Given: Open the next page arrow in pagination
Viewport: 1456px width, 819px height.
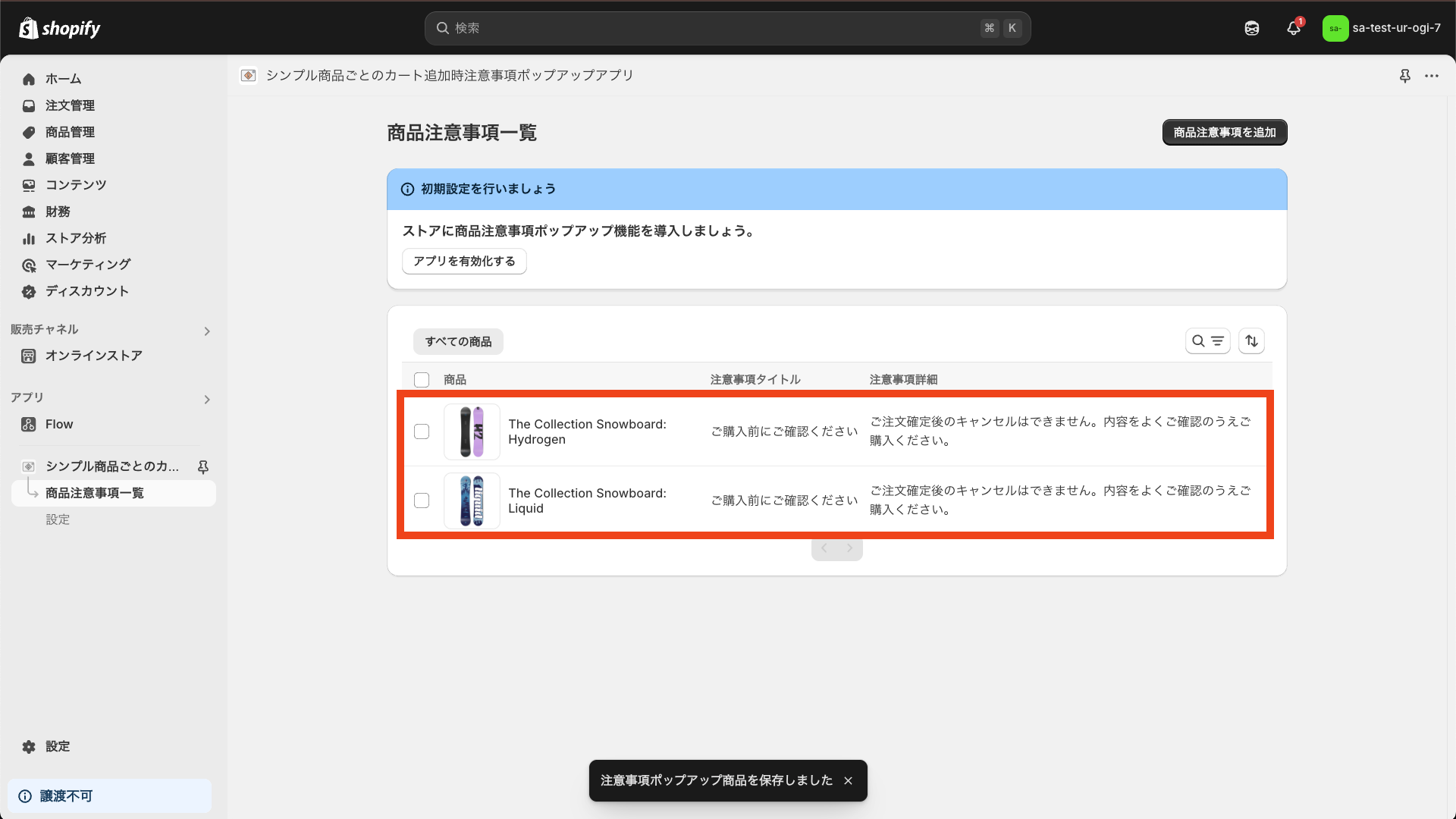Looking at the screenshot, I should (849, 548).
